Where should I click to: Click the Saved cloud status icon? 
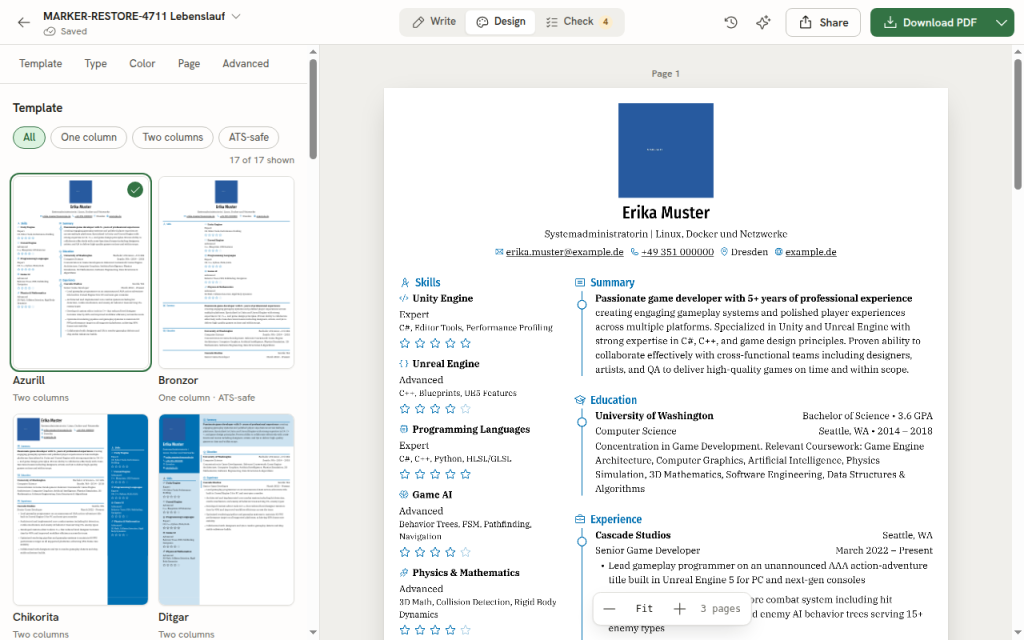(x=50, y=31)
